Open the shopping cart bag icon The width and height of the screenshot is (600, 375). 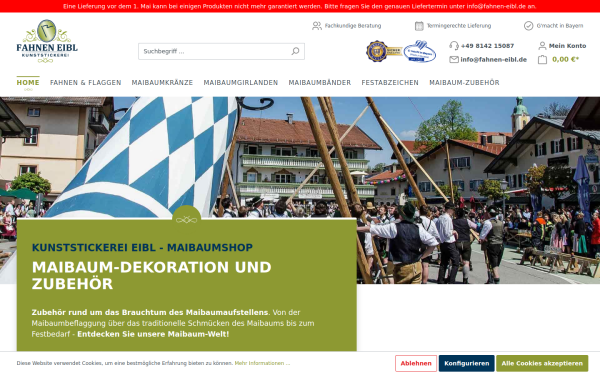coord(542,59)
